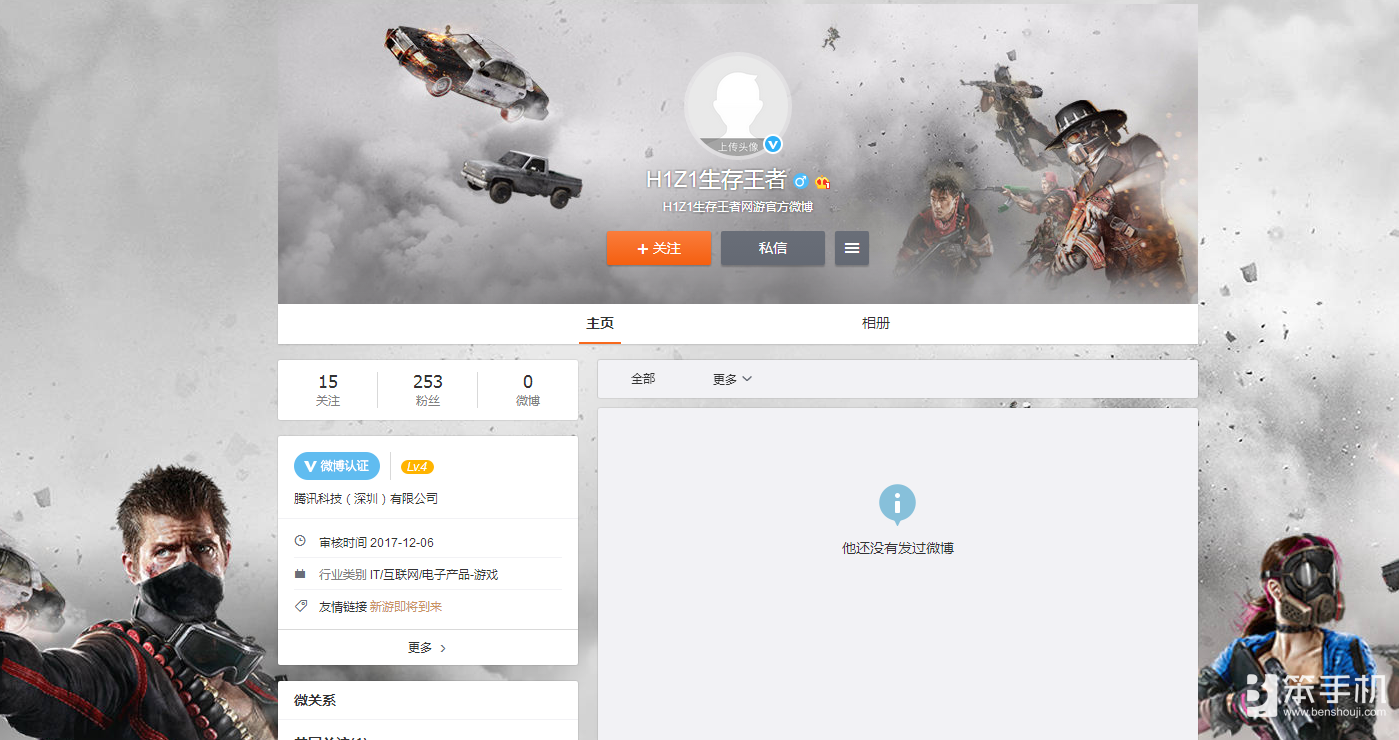Click the bio text H1Z1生存王者网游官方微博
1399x740 pixels.
coord(738,207)
